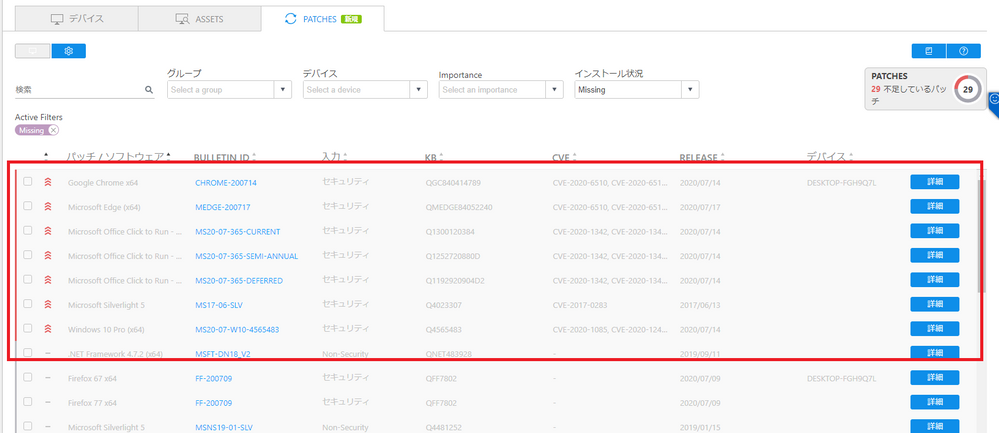
Task: Open bulletin link MS20-07-W10-4565483
Action: pos(237,329)
